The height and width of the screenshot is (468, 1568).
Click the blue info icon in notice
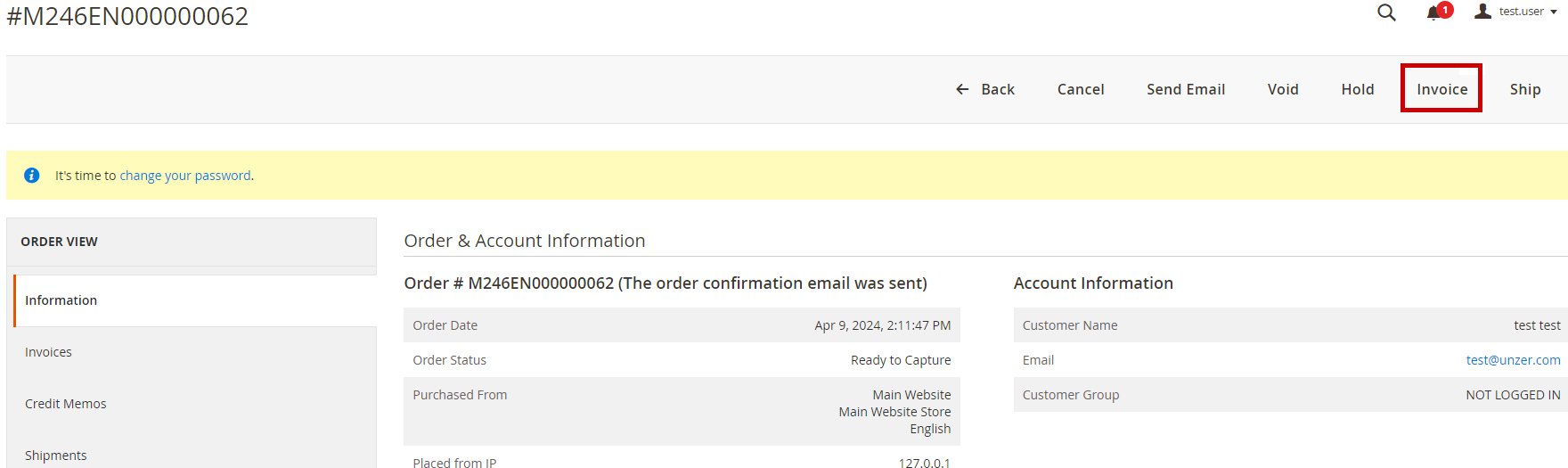coord(32,176)
